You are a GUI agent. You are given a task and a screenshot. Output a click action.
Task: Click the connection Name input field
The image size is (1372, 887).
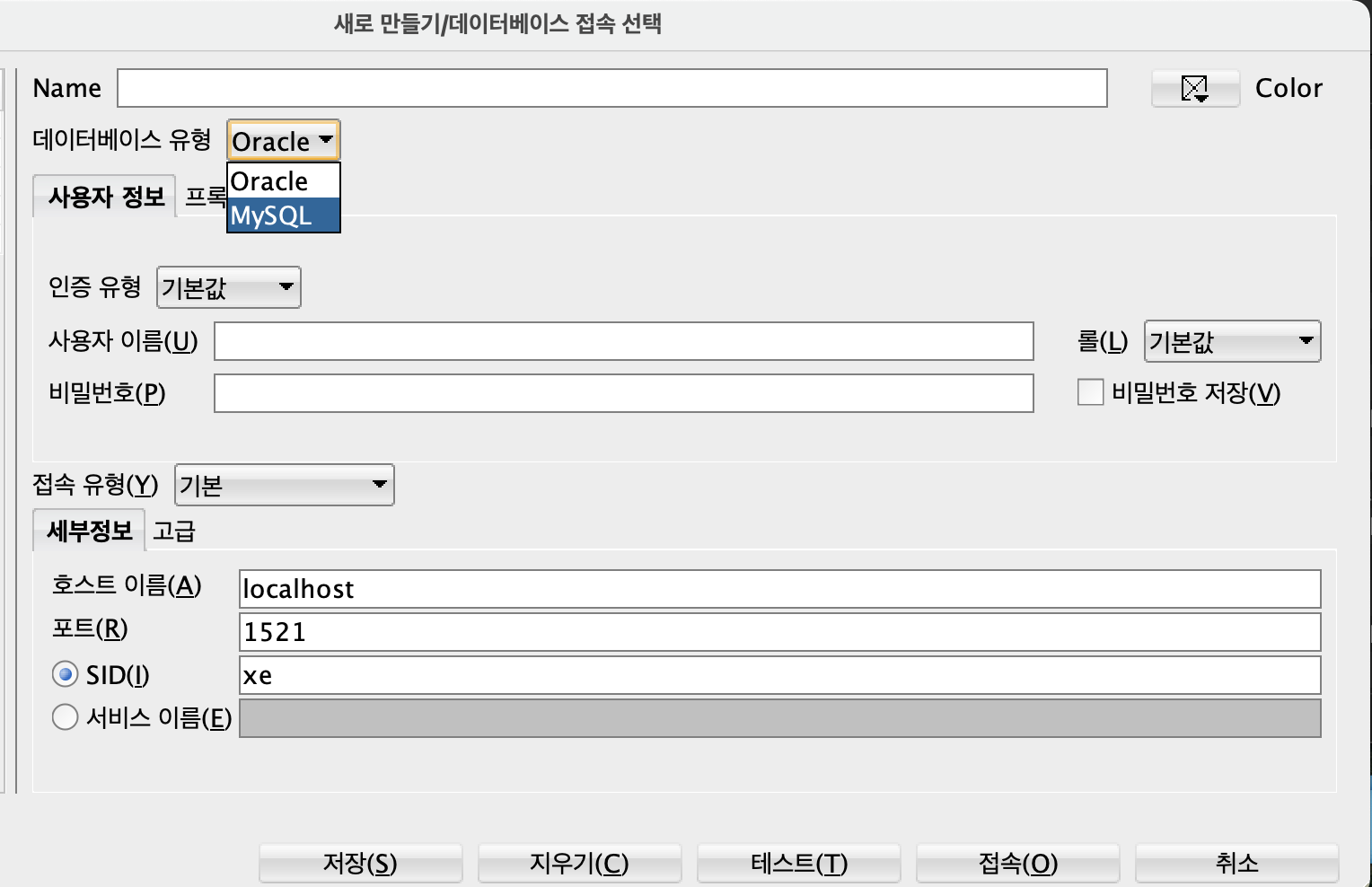pyautogui.click(x=612, y=88)
